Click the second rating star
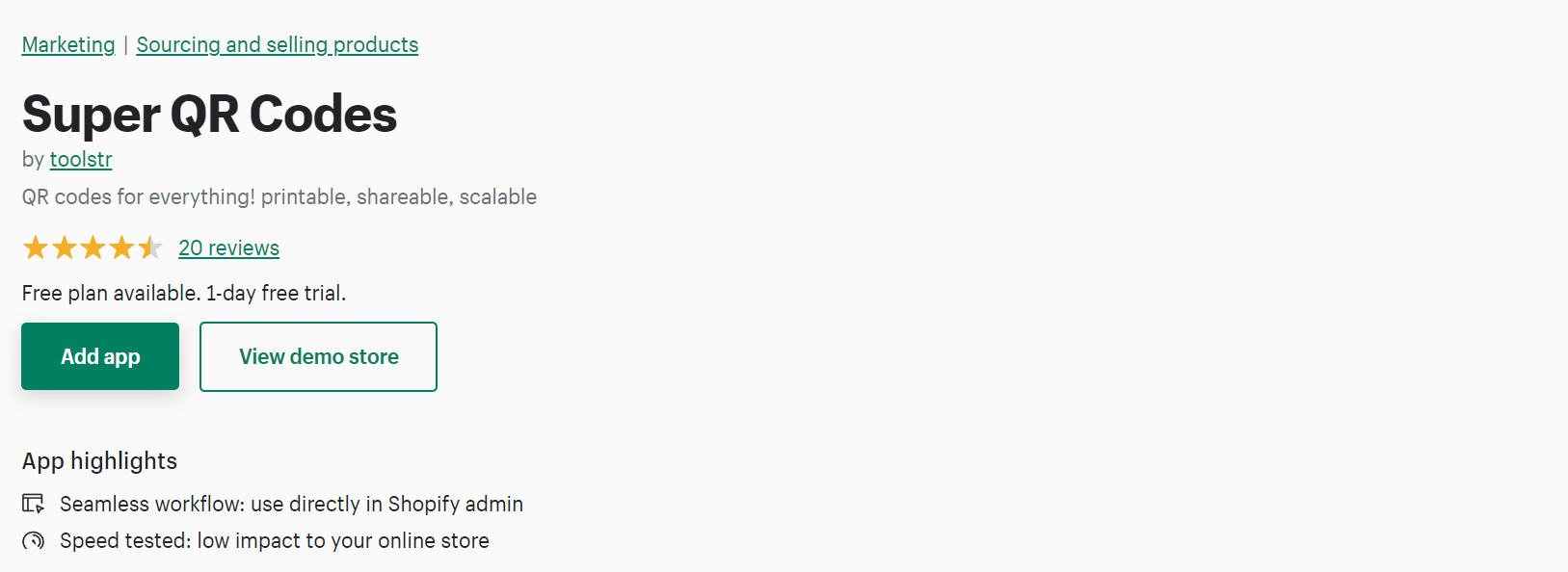 [x=65, y=248]
